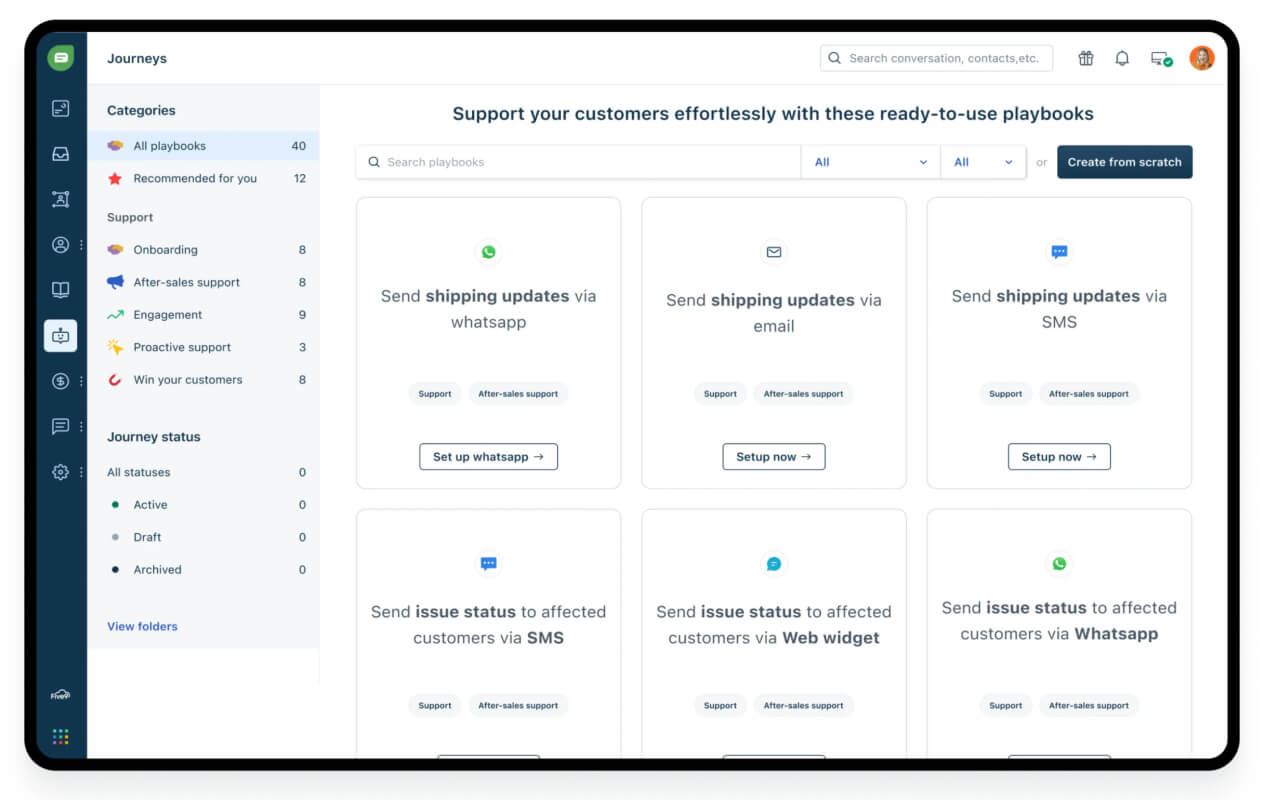Open the inbox tray icon in sidebar
This screenshot has width=1264, height=800.
61,154
